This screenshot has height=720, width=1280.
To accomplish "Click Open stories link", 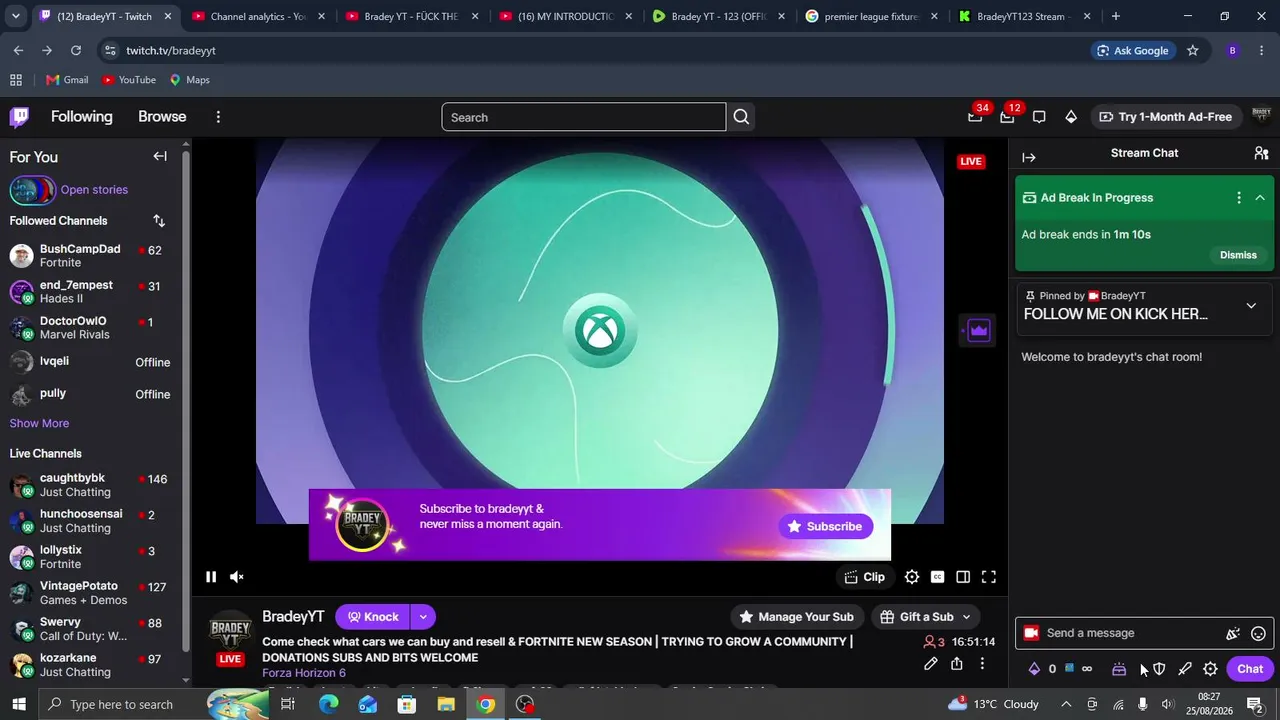I will [x=94, y=190].
